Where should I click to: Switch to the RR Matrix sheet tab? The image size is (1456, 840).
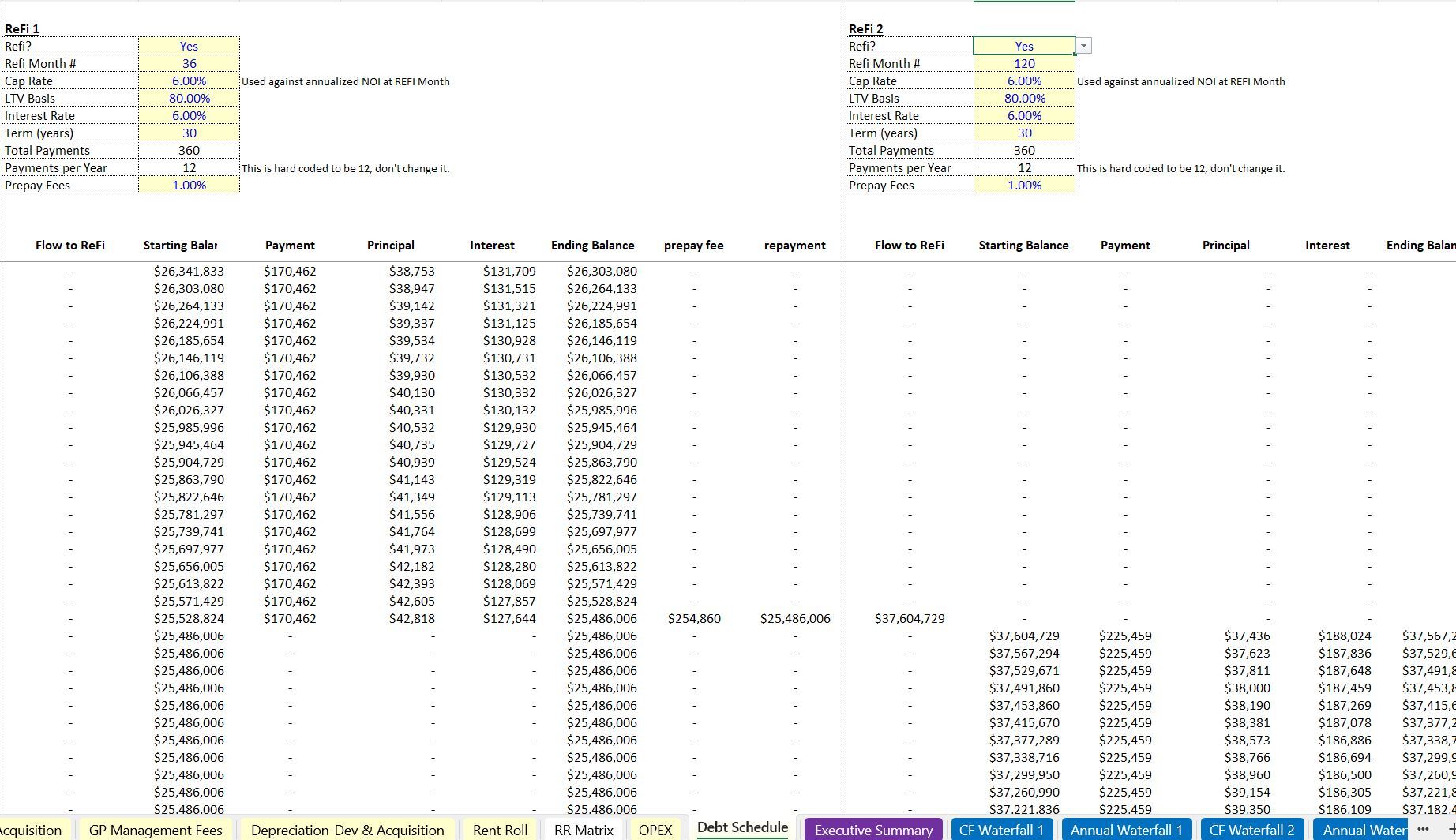[x=584, y=830]
